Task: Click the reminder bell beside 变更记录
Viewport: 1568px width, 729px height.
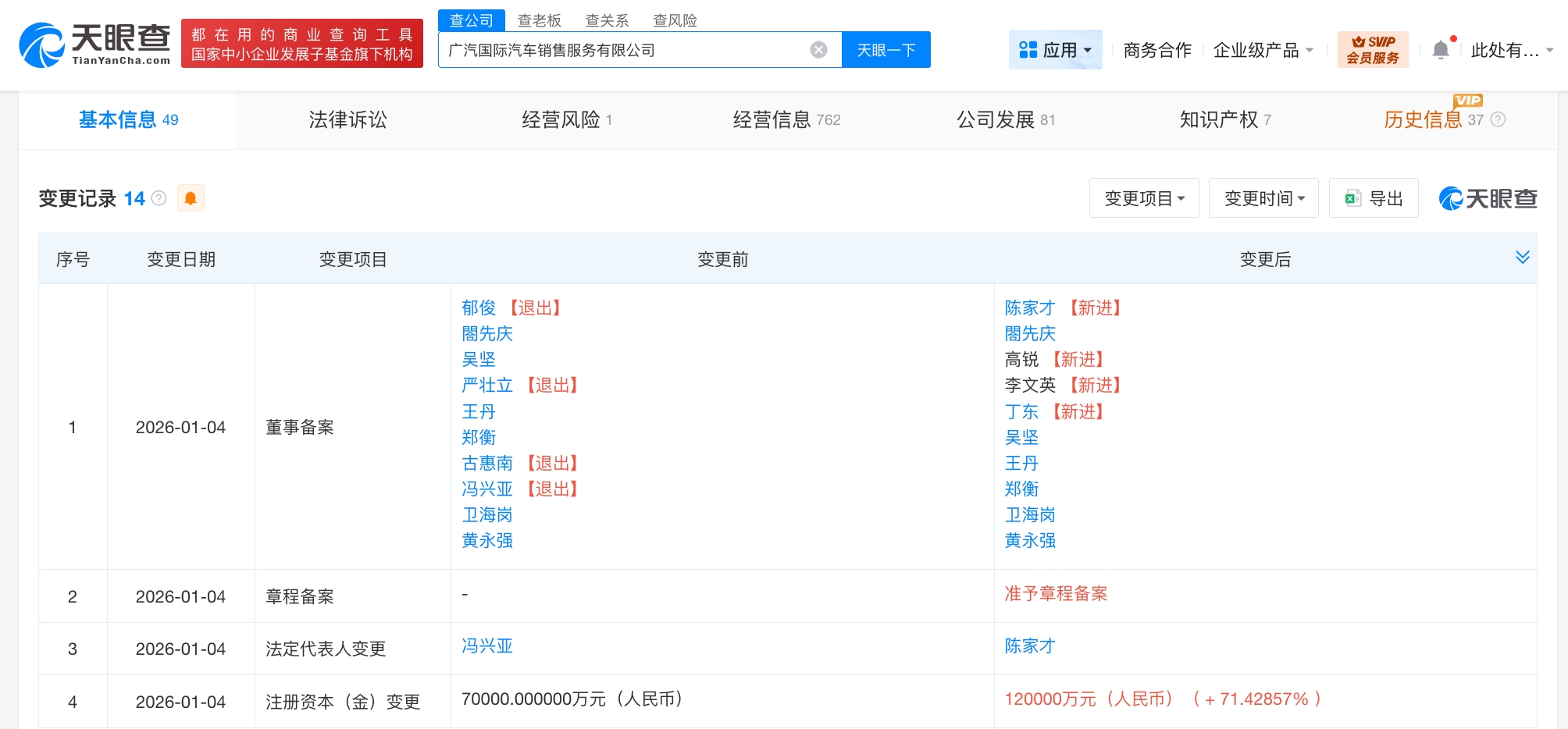Action: [x=190, y=197]
